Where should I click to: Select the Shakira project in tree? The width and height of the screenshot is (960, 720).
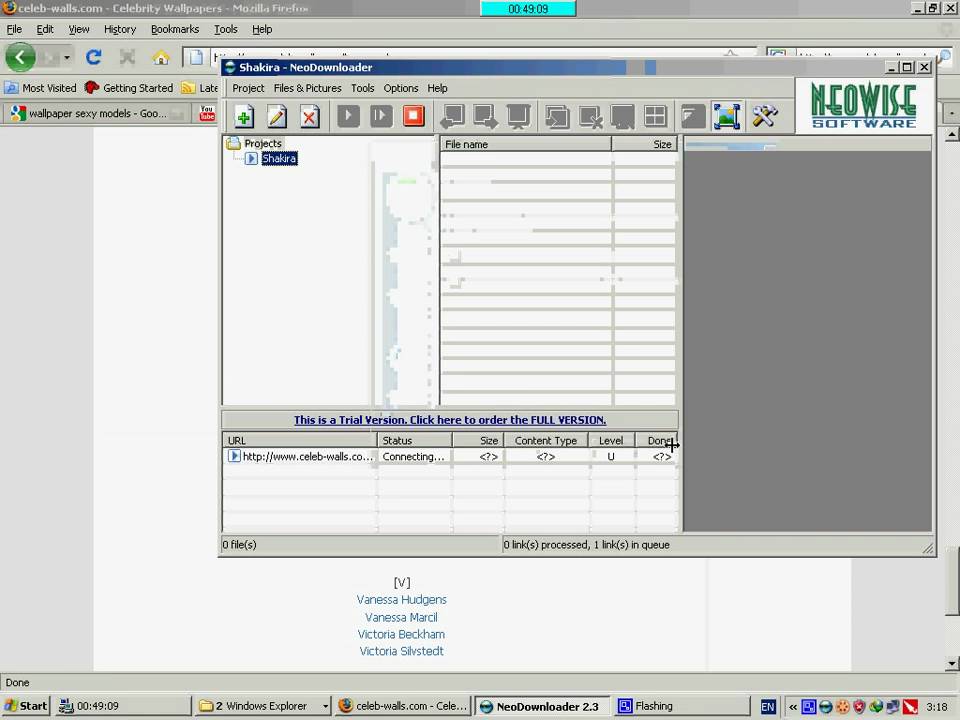[x=279, y=159]
